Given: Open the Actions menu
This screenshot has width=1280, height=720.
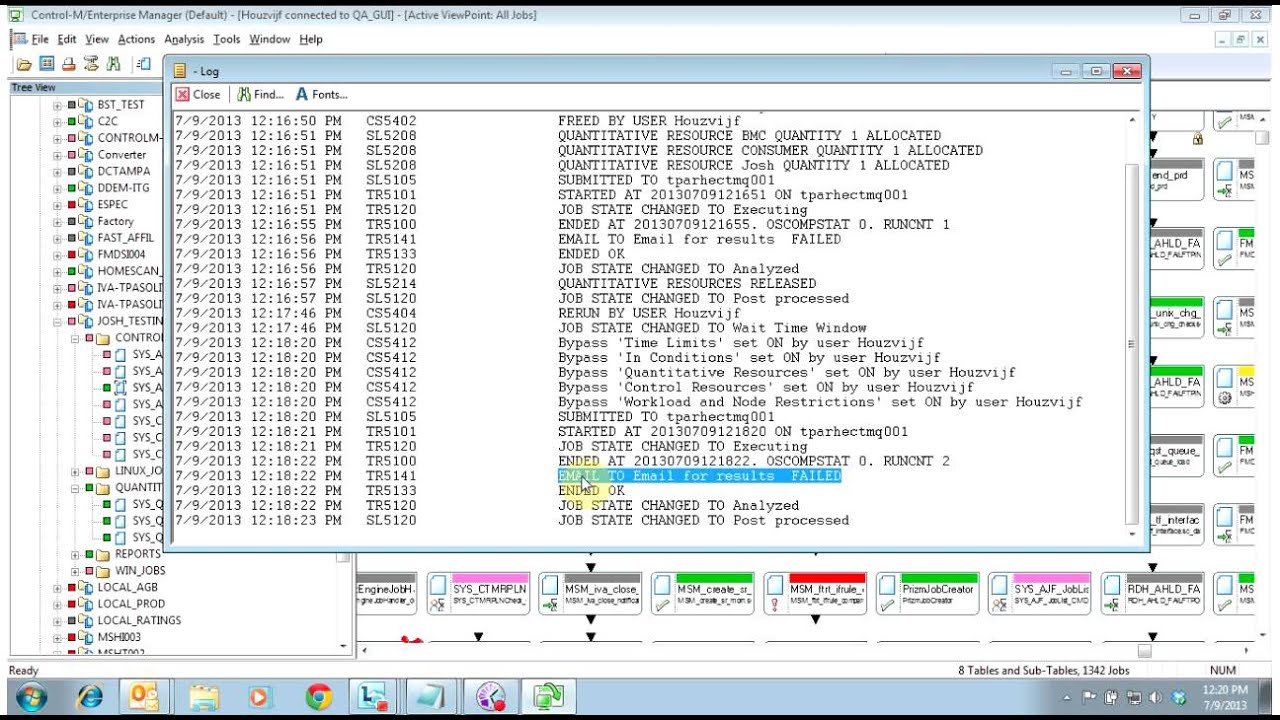Looking at the screenshot, I should pyautogui.click(x=136, y=39).
